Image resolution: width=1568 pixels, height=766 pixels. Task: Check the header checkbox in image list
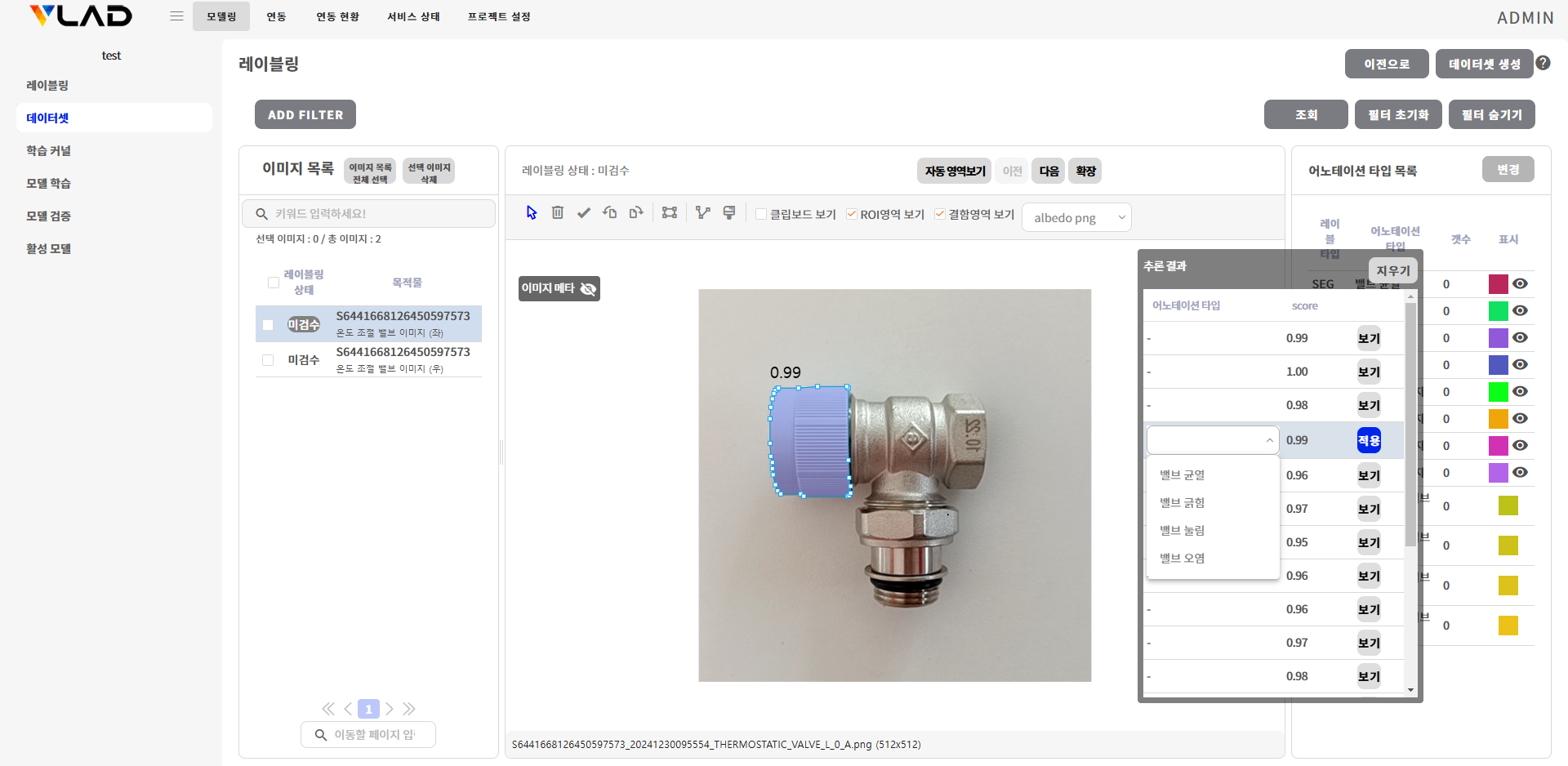(x=274, y=283)
